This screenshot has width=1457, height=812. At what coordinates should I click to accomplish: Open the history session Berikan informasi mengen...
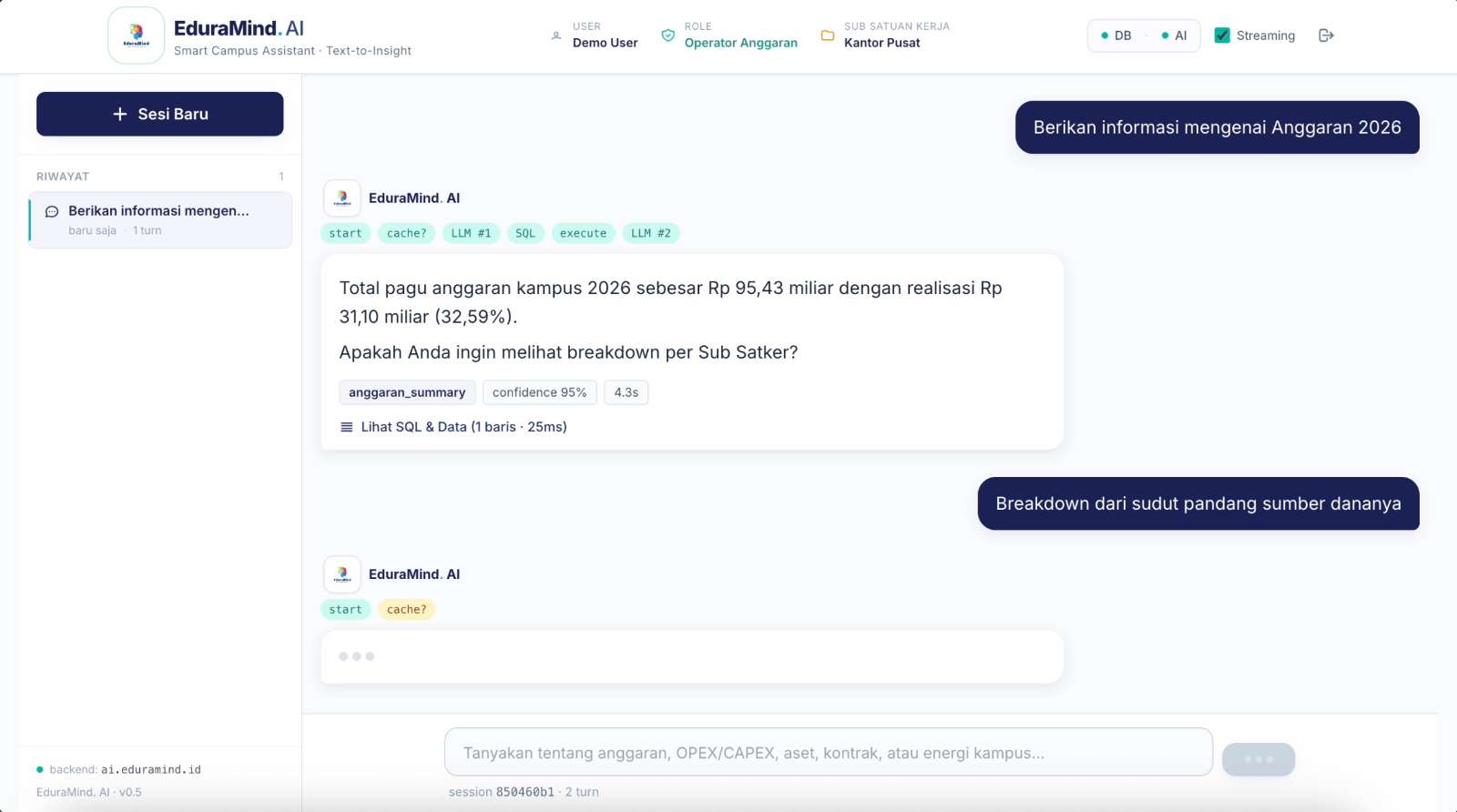(x=160, y=220)
